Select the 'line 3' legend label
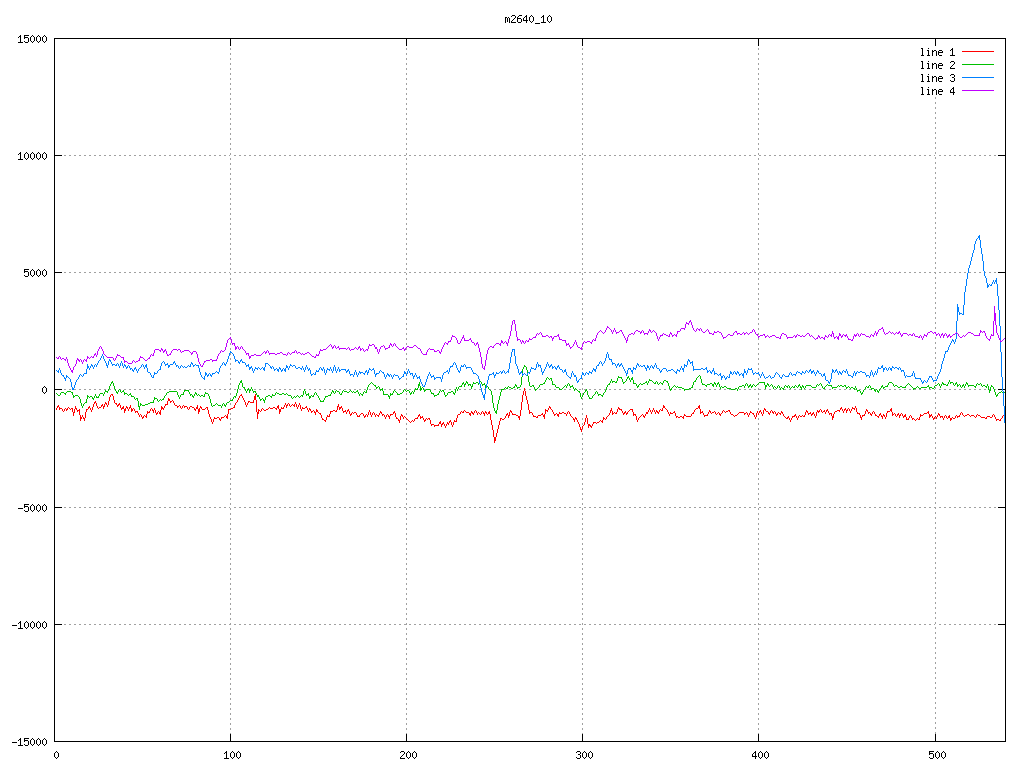This screenshot has height=768, width=1024. (937, 78)
